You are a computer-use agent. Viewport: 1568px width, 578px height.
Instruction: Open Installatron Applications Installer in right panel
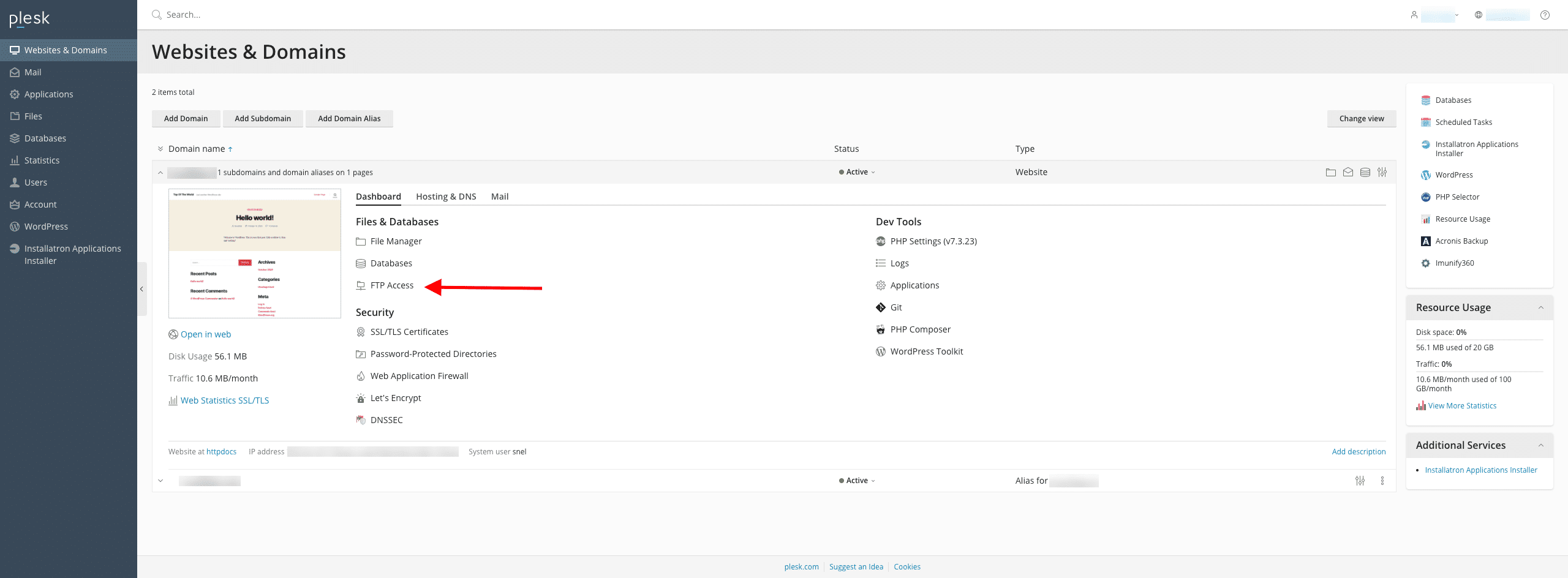tap(1469, 149)
